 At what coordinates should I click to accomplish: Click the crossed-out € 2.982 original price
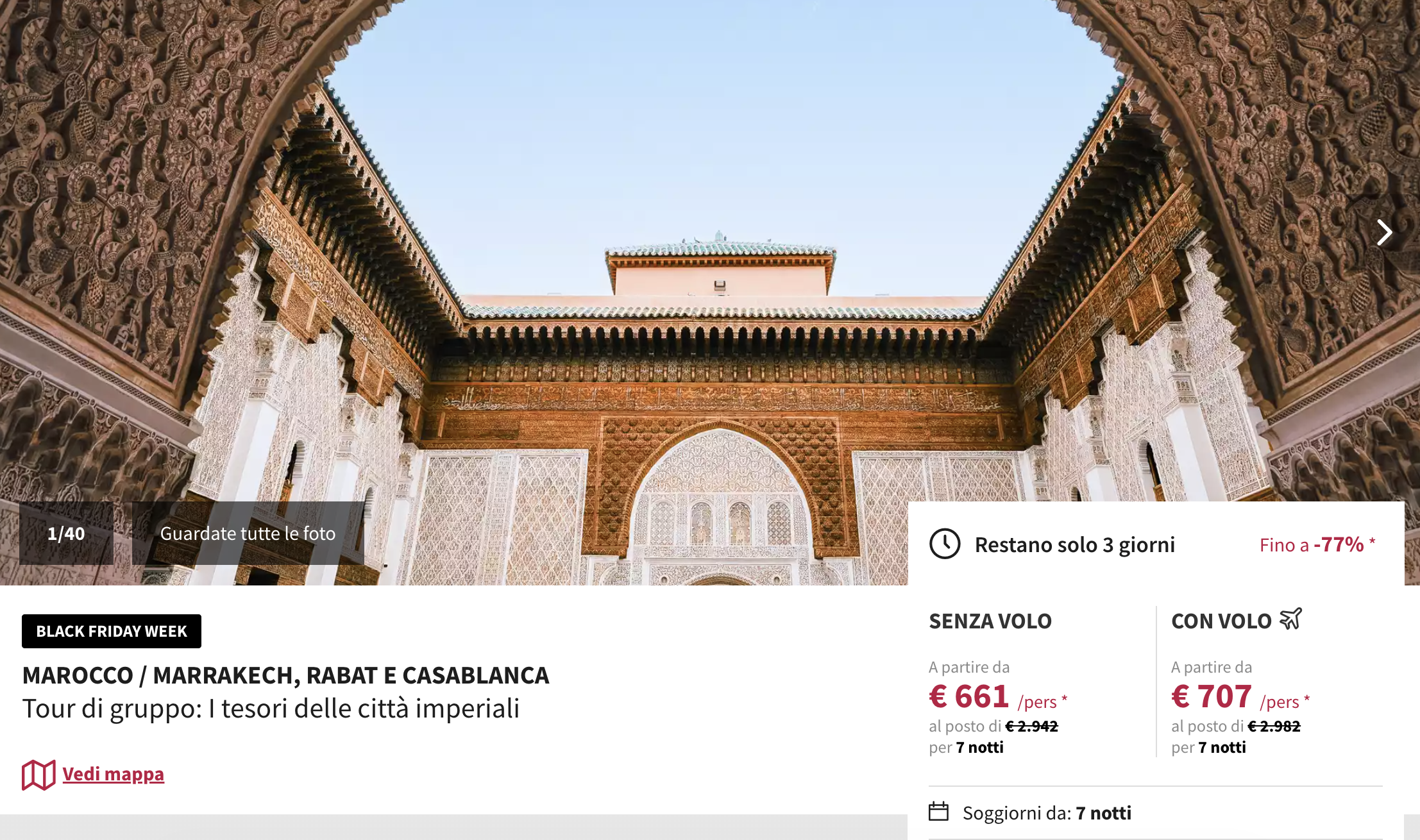[x=1274, y=726]
